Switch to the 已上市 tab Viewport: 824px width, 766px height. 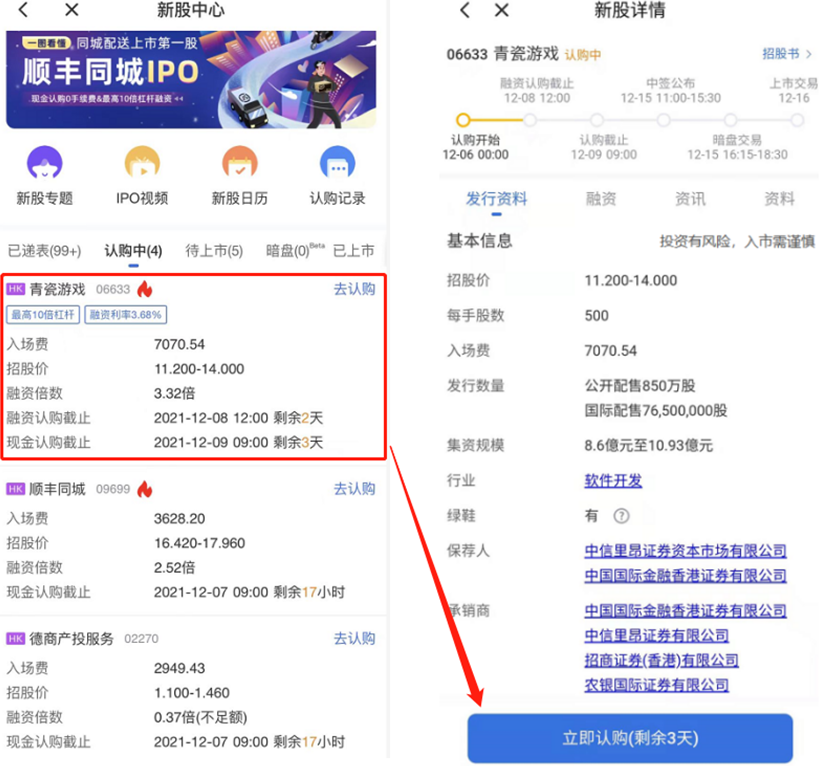[x=354, y=251]
